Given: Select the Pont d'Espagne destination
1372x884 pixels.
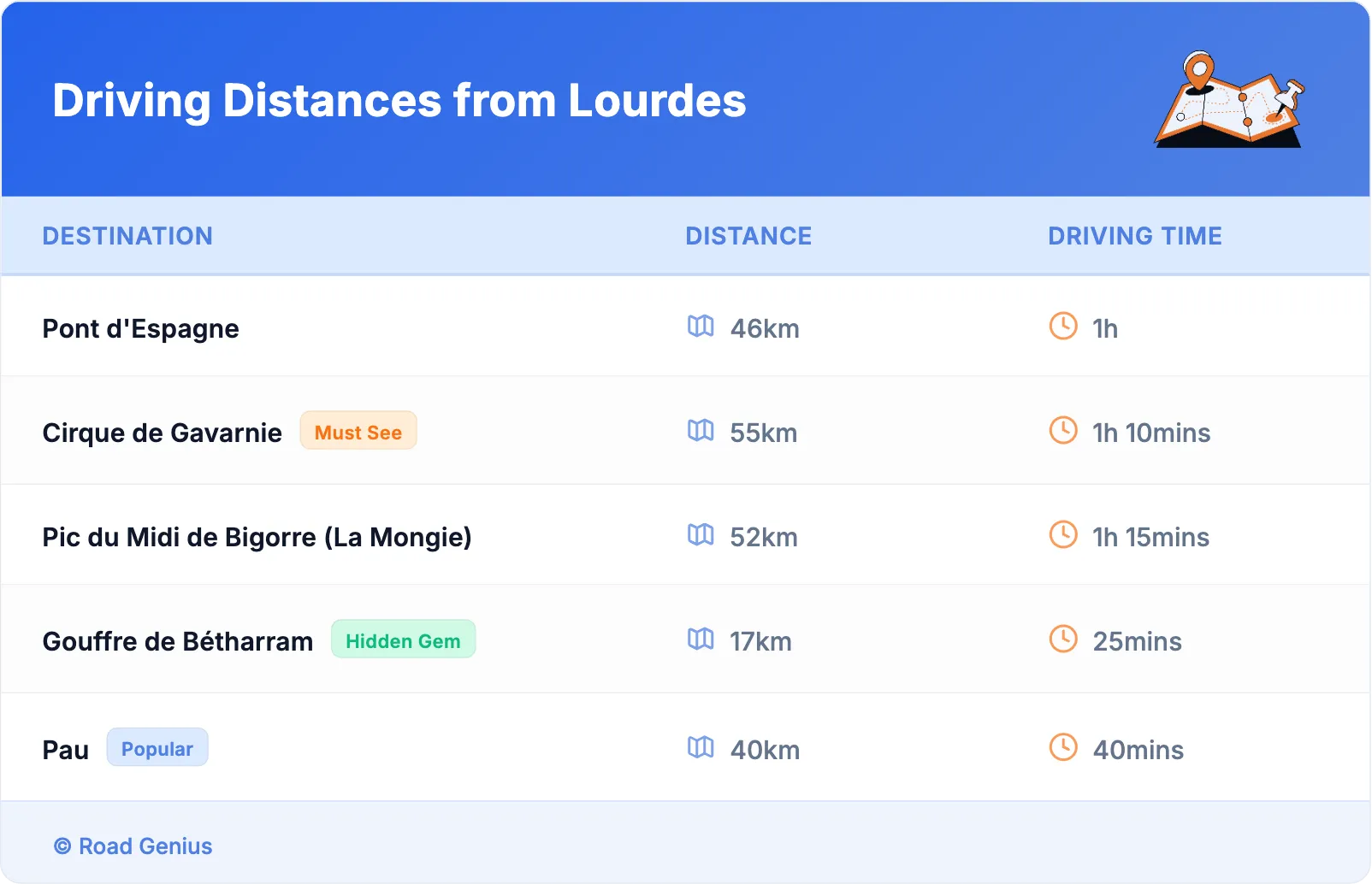Looking at the screenshot, I should 141,329.
